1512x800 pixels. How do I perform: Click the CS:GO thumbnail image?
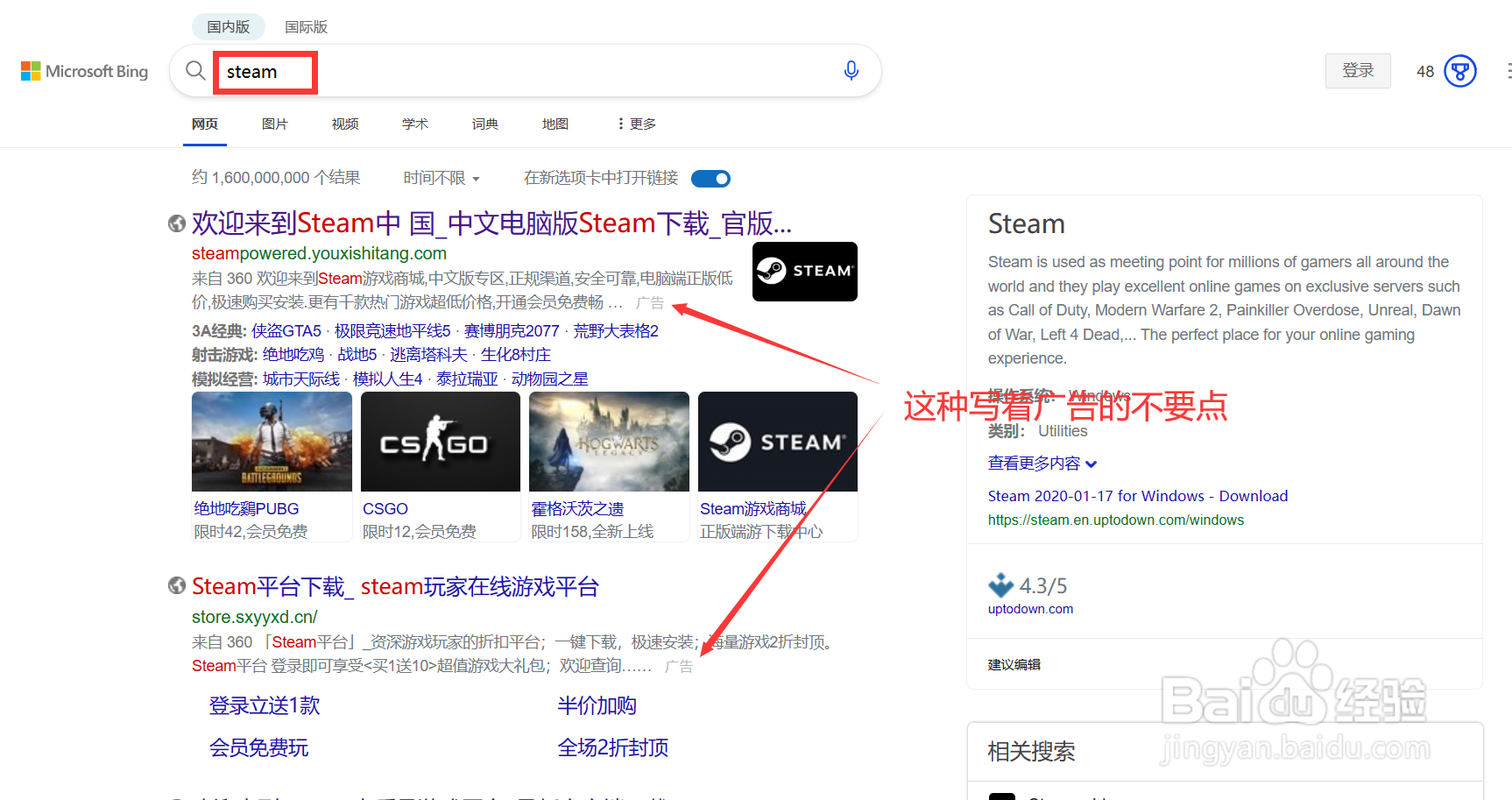pyautogui.click(x=441, y=442)
